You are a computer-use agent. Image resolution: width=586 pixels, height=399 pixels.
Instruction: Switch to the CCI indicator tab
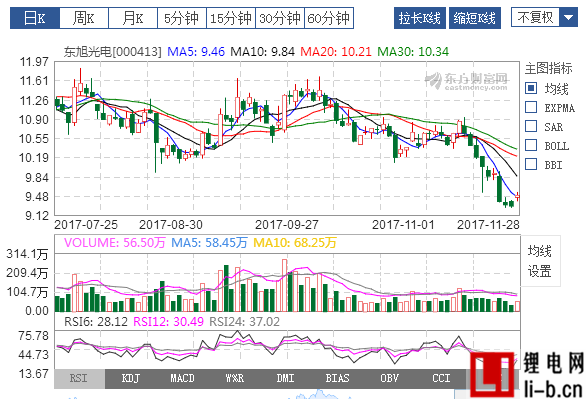441,378
